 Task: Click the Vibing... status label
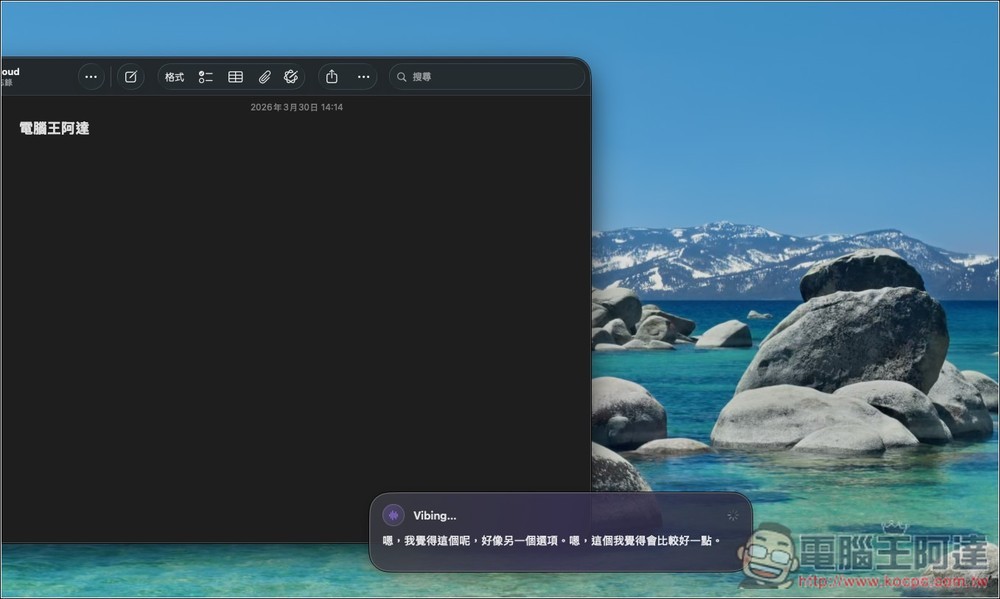coord(434,515)
